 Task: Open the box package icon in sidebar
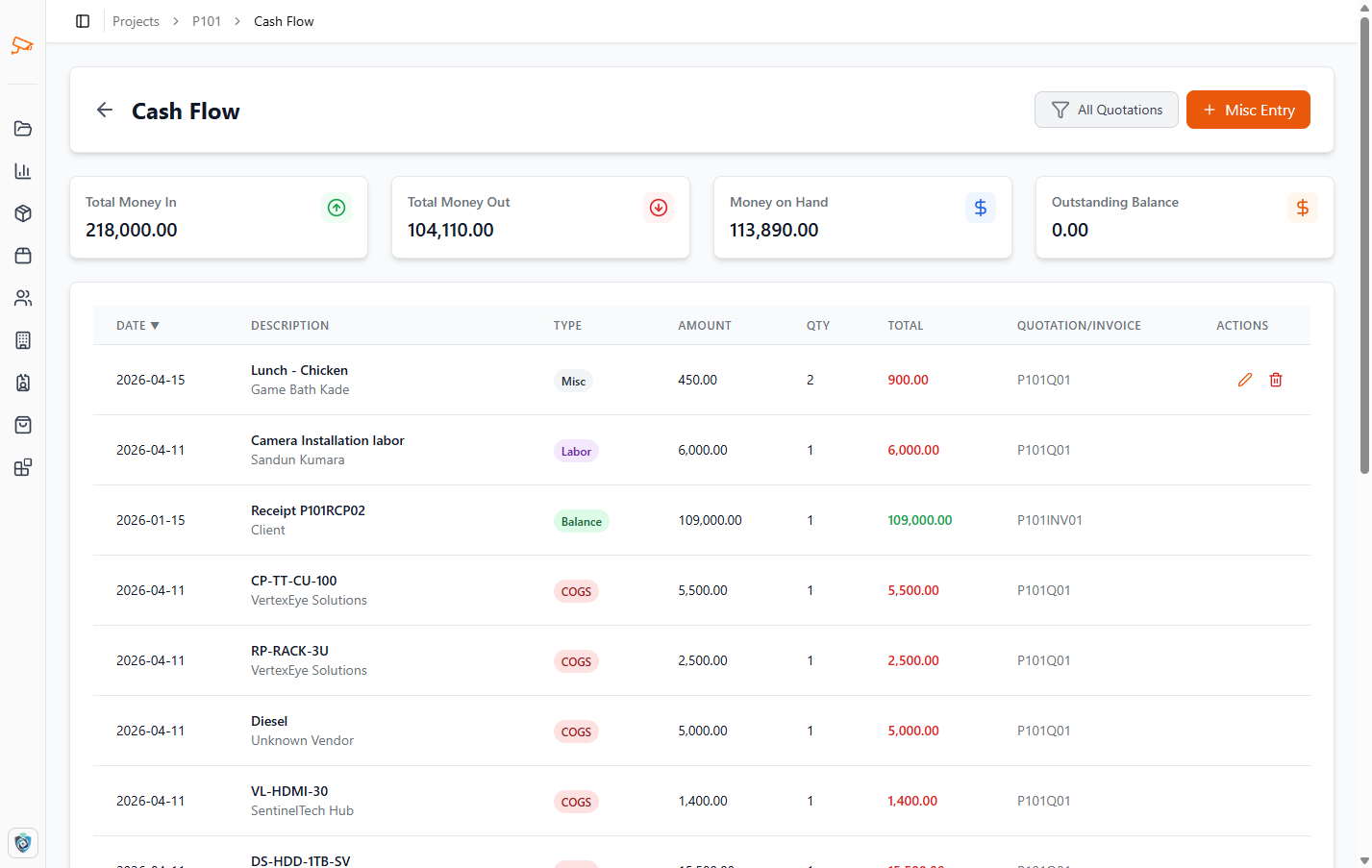click(x=23, y=213)
